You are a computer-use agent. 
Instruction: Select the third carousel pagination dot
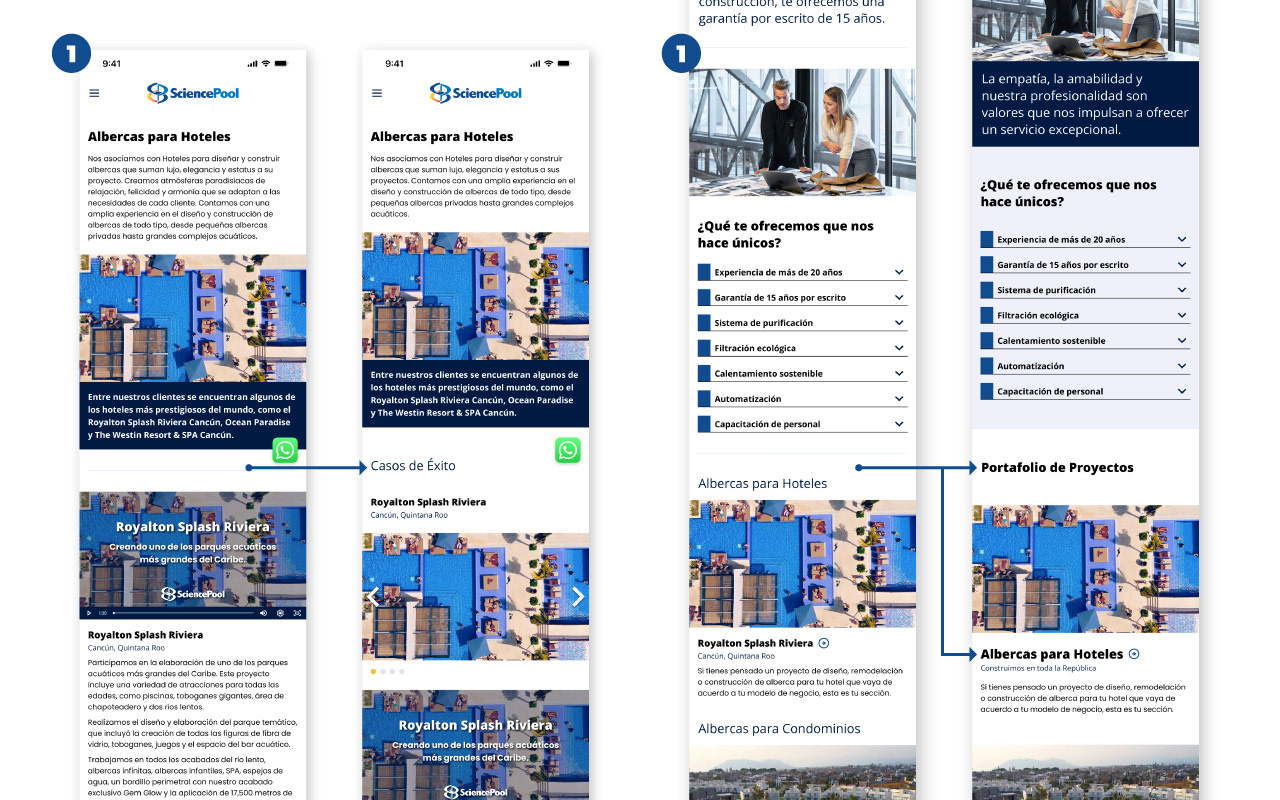(x=393, y=672)
